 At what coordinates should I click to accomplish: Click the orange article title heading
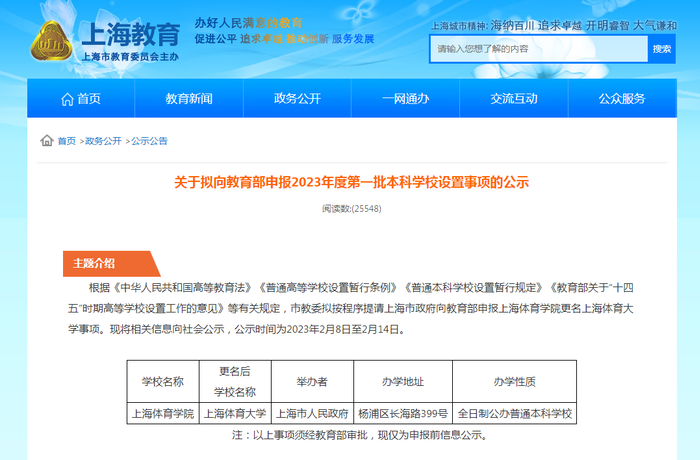[x=351, y=182]
